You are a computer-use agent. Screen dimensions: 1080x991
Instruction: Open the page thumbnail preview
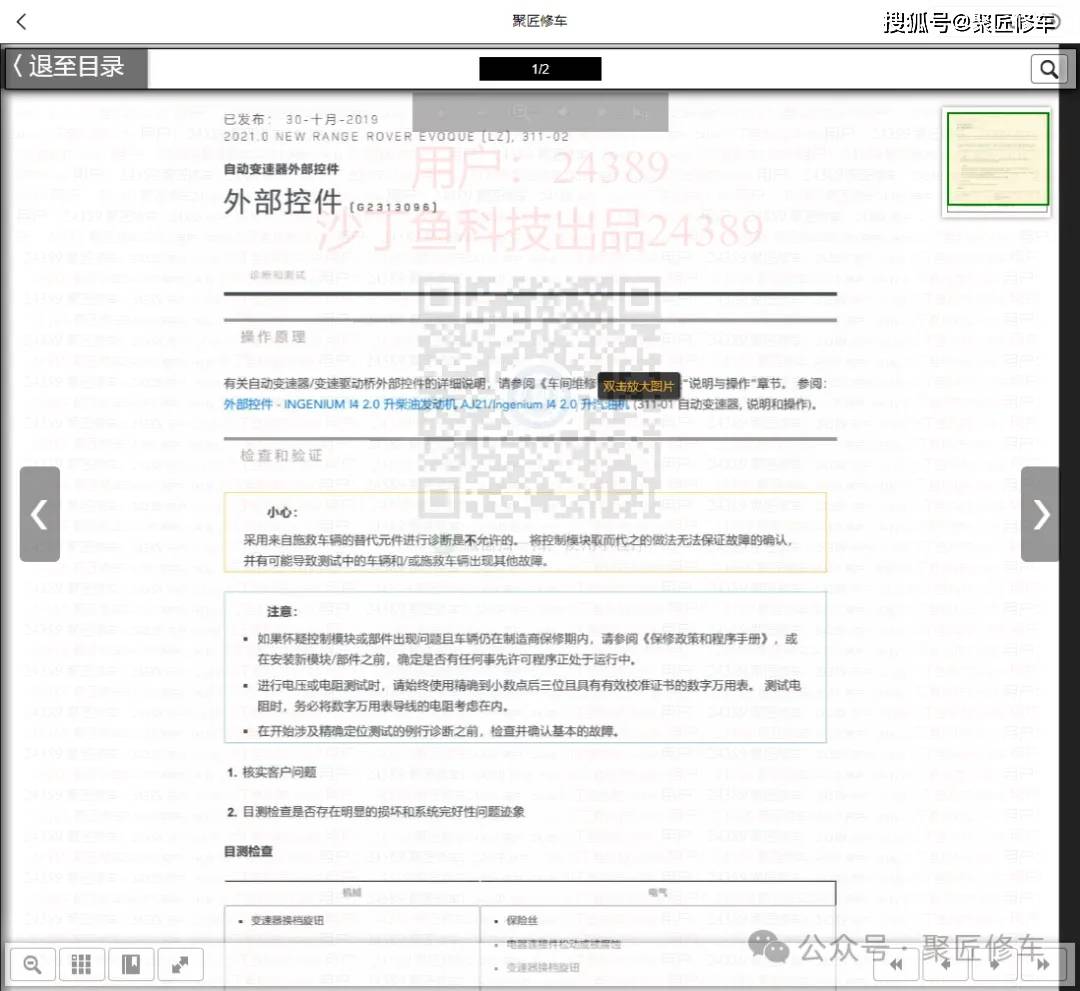pyautogui.click(x=997, y=161)
